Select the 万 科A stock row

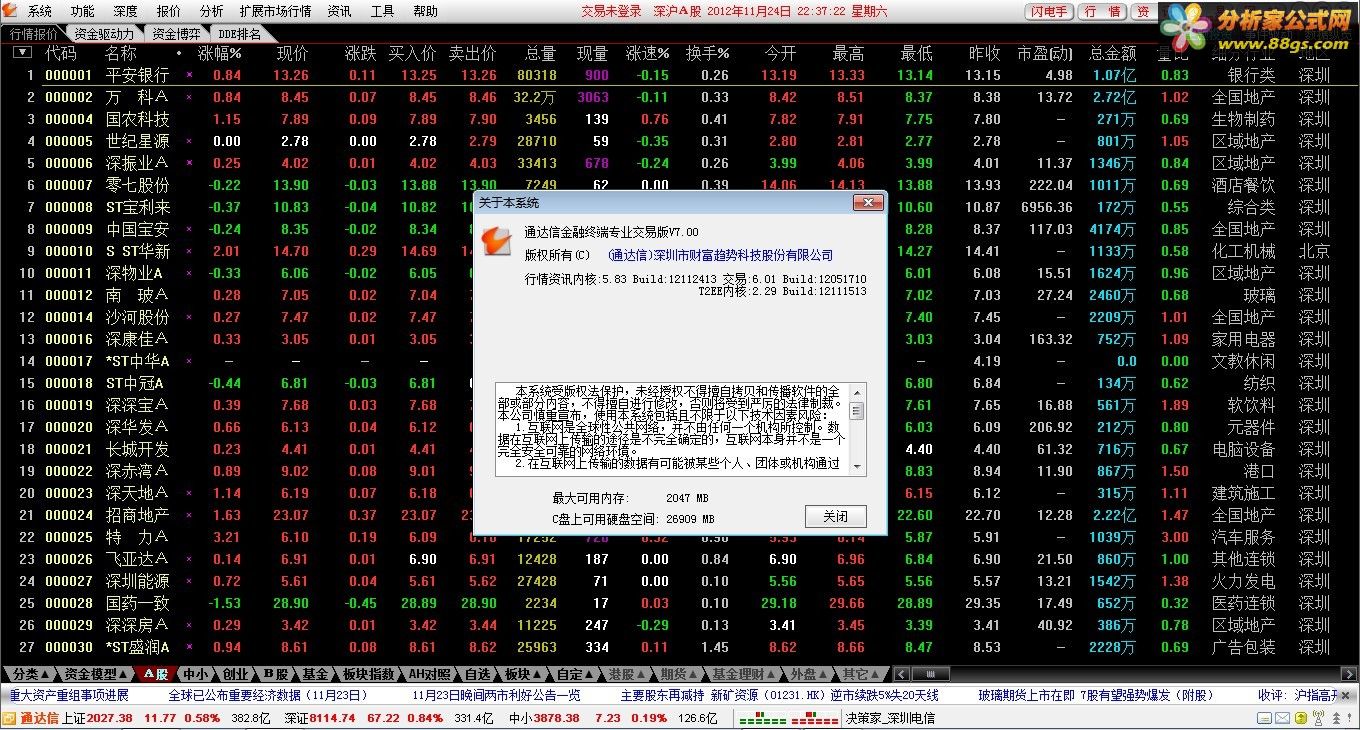(680, 97)
